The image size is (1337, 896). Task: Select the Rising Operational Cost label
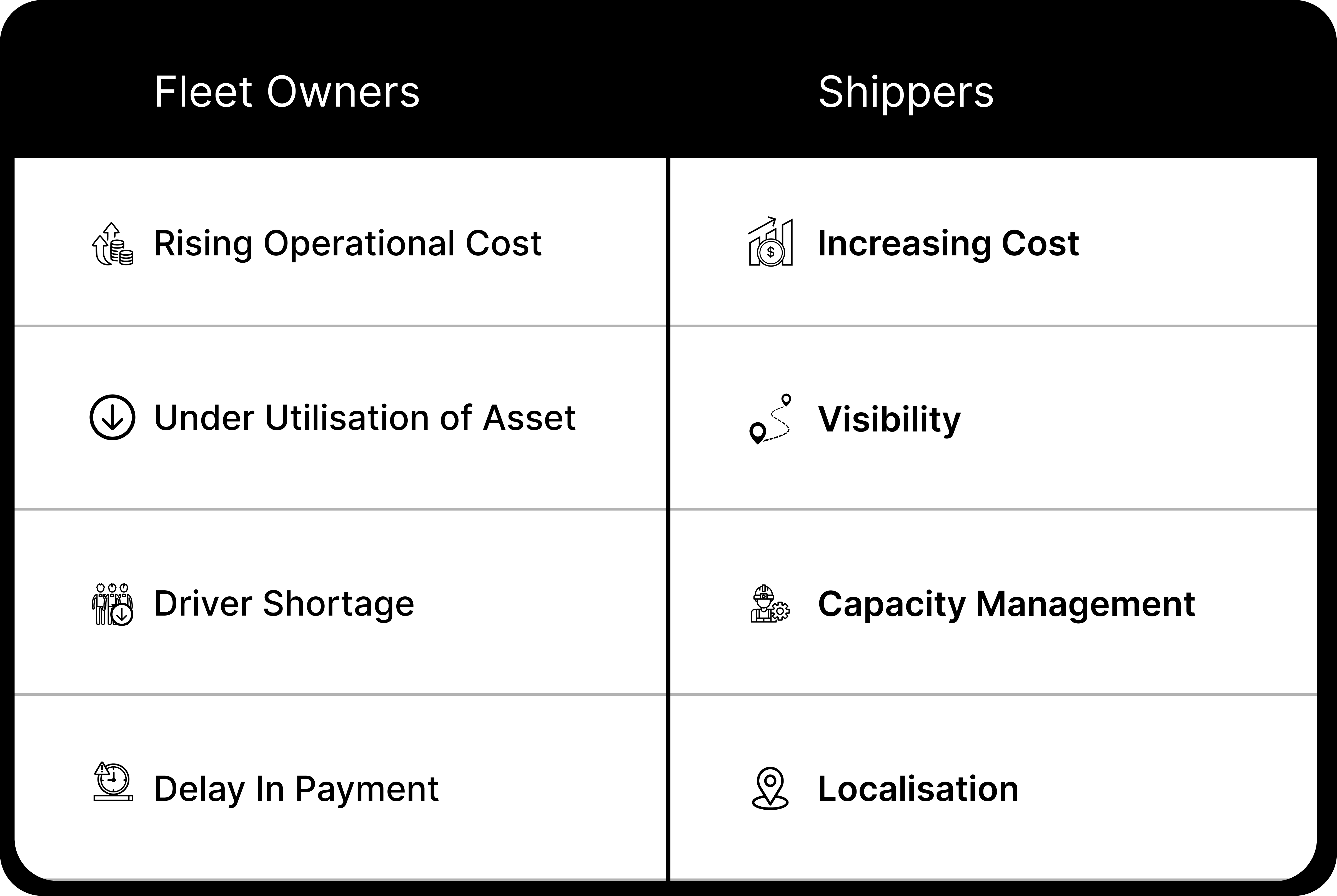(347, 244)
